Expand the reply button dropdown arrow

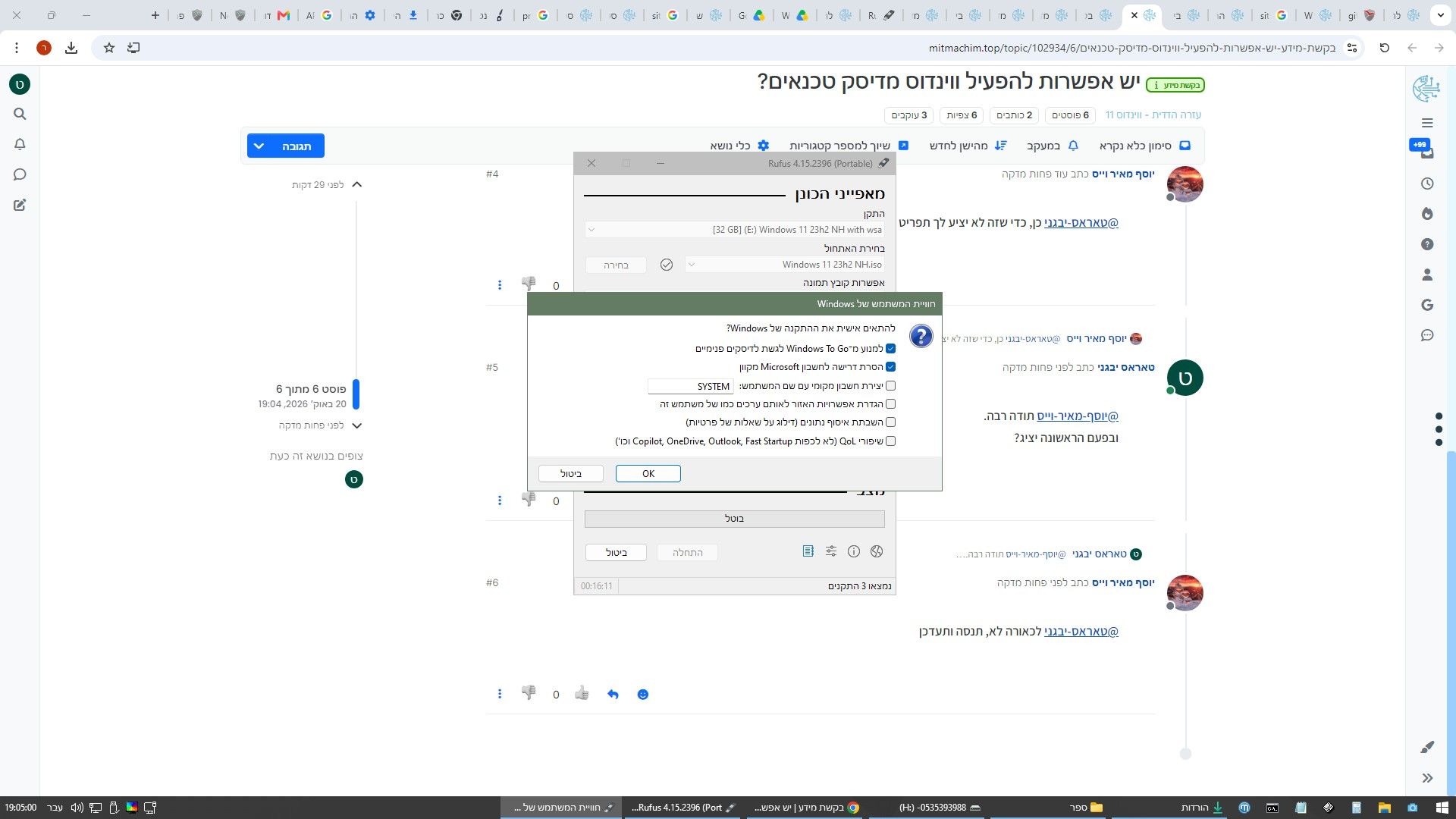pyautogui.click(x=259, y=146)
